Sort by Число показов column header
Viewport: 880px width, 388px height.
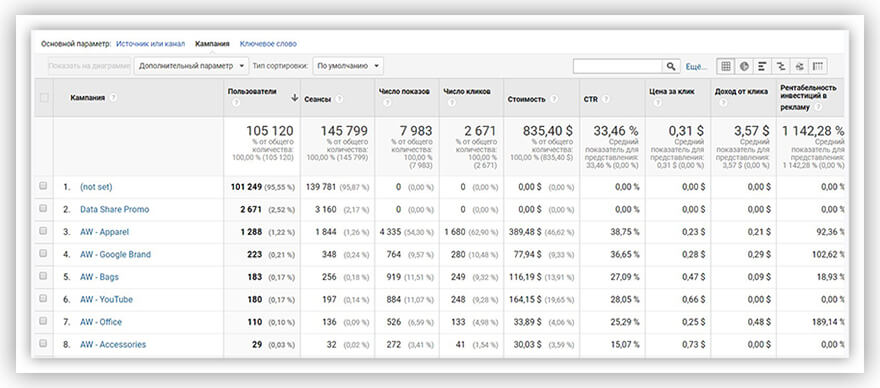click(x=404, y=92)
